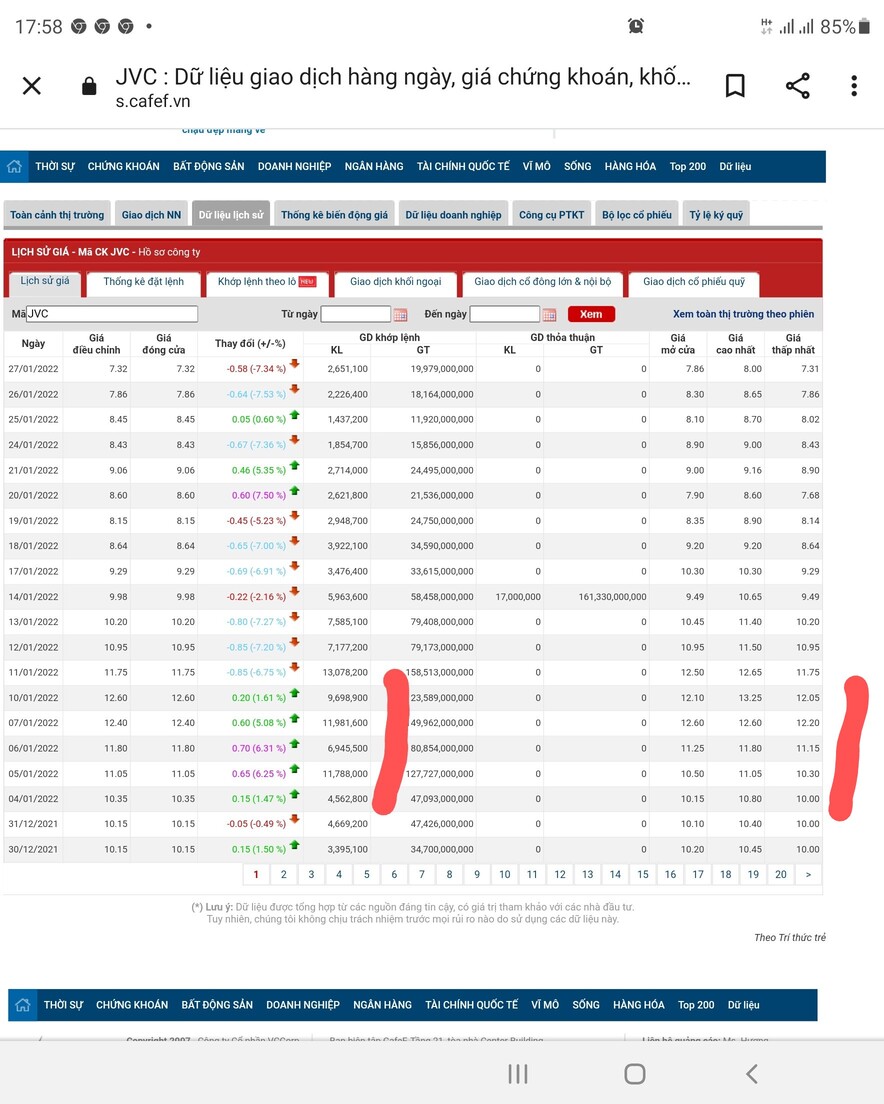This screenshot has height=1104, width=884.
Task: Click the next page arrow
Action: pyautogui.click(x=808, y=874)
